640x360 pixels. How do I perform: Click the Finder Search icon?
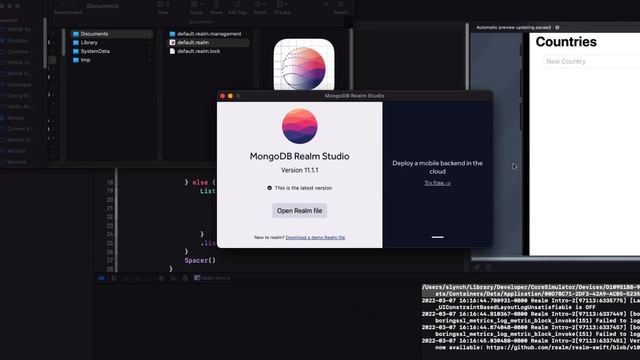[340, 4]
